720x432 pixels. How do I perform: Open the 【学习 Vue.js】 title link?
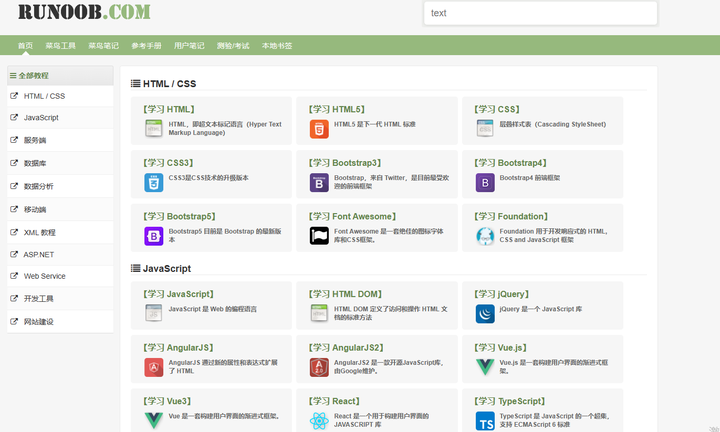tap(501, 348)
